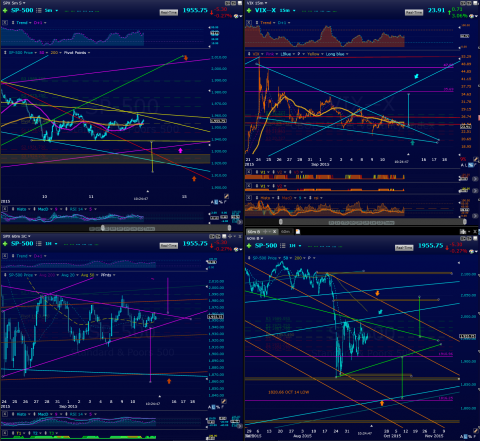
Task: Click the new tab page icon next to 60m tab
Action: [298, 232]
